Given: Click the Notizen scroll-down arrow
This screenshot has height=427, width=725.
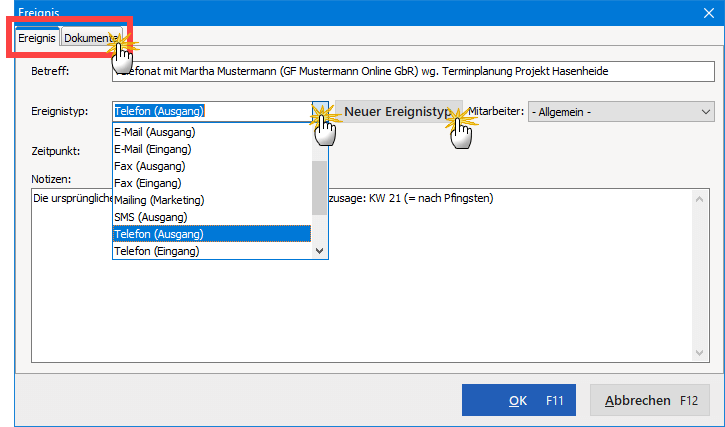Looking at the screenshot, I should click(700, 353).
